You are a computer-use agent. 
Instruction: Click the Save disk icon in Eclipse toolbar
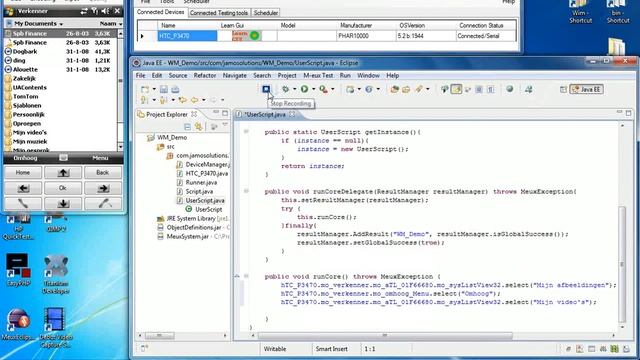164,89
